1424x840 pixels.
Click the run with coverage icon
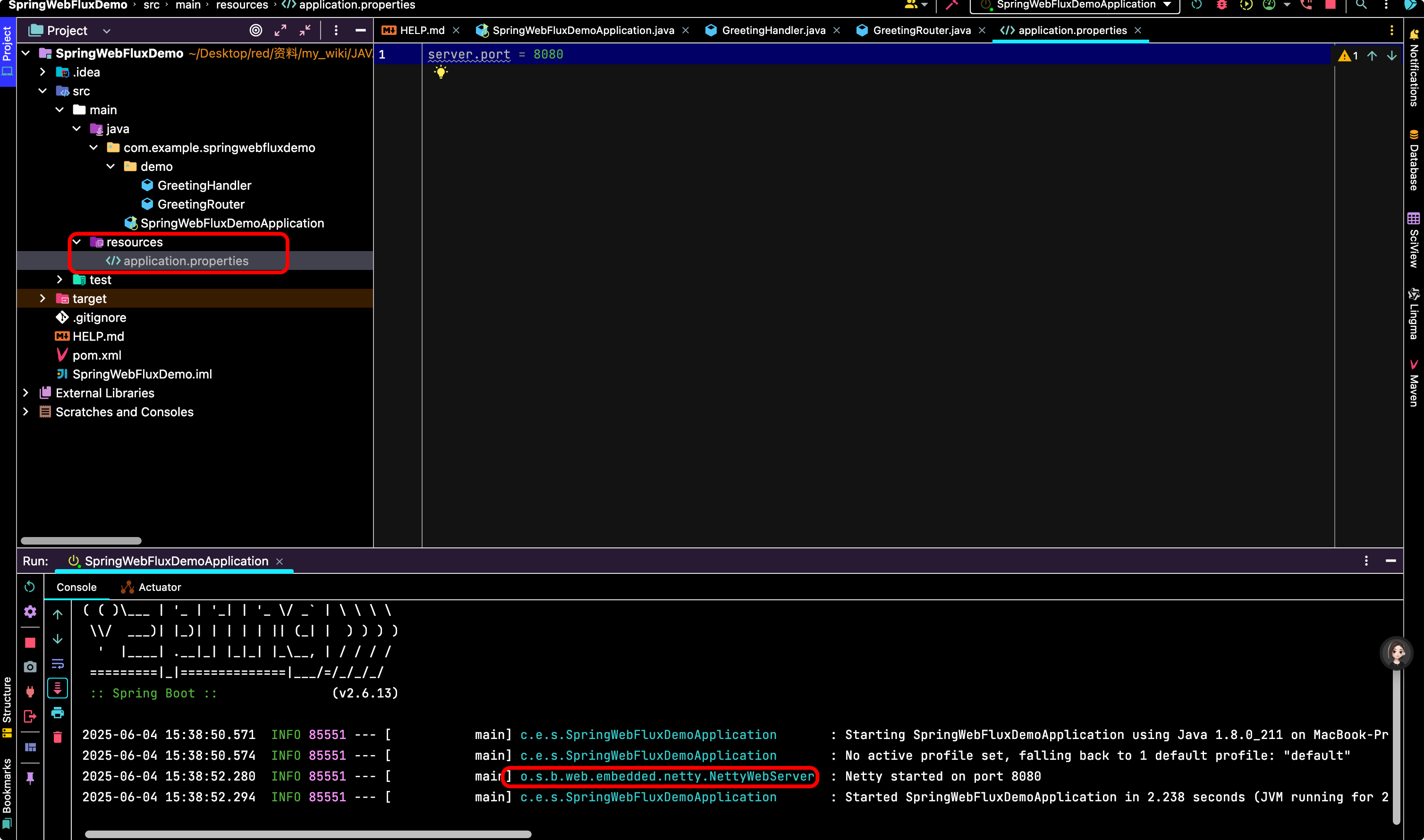tap(1246, 5)
